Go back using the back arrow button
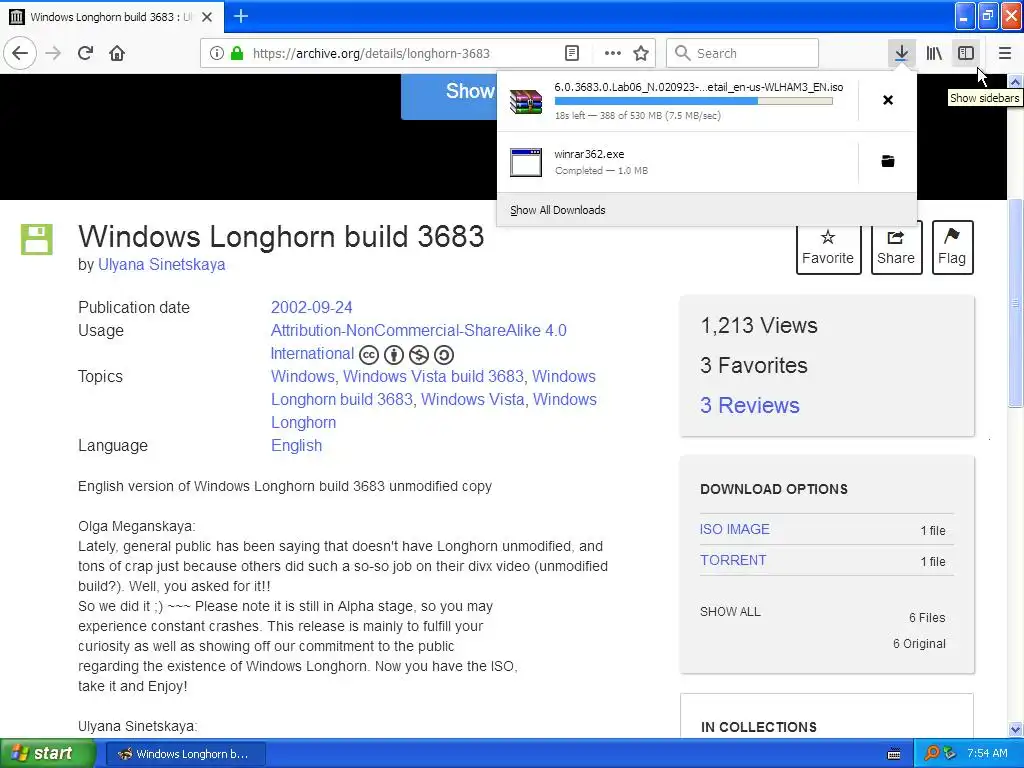 coord(20,53)
